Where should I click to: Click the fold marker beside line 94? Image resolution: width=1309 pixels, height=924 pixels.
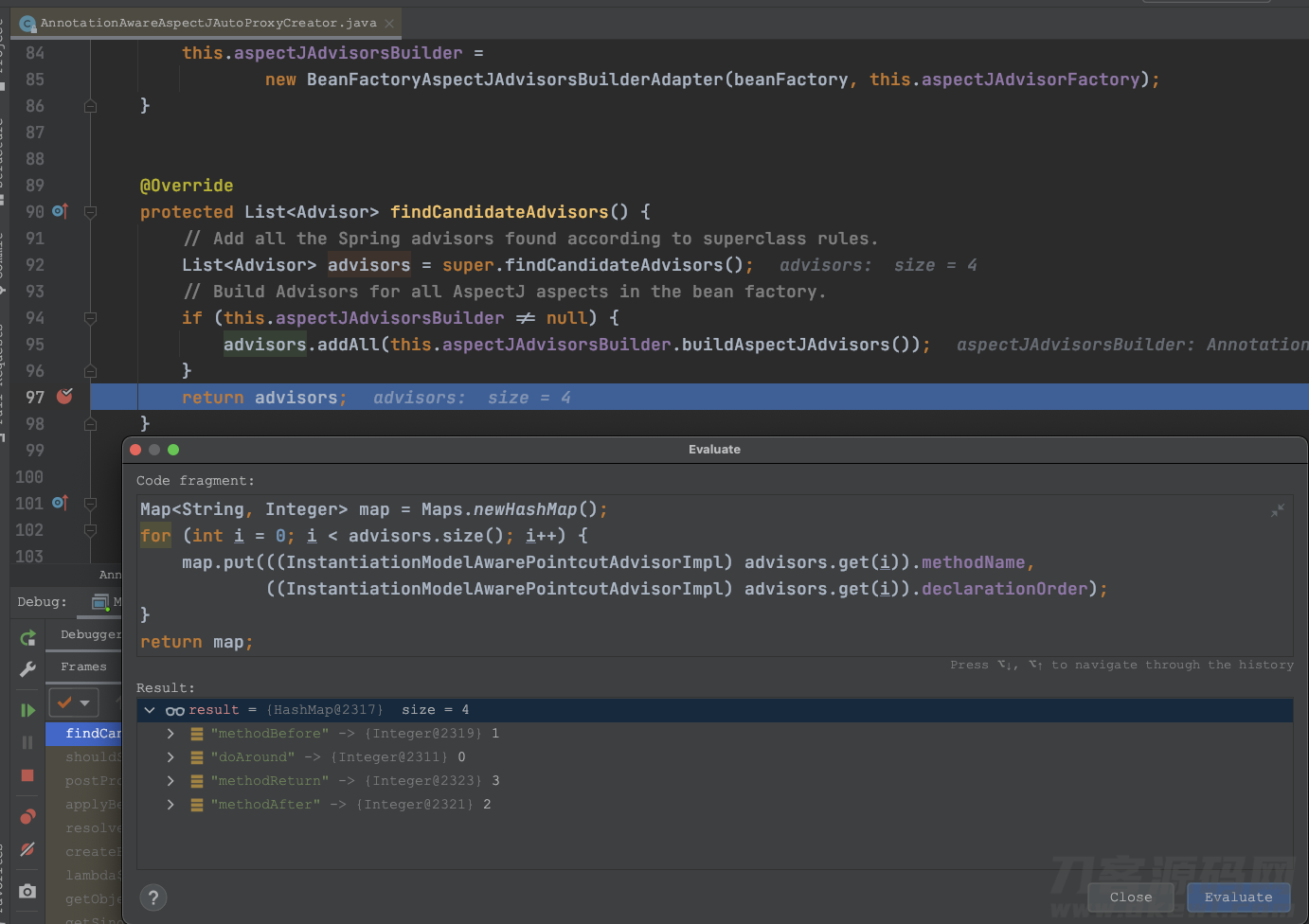point(90,318)
